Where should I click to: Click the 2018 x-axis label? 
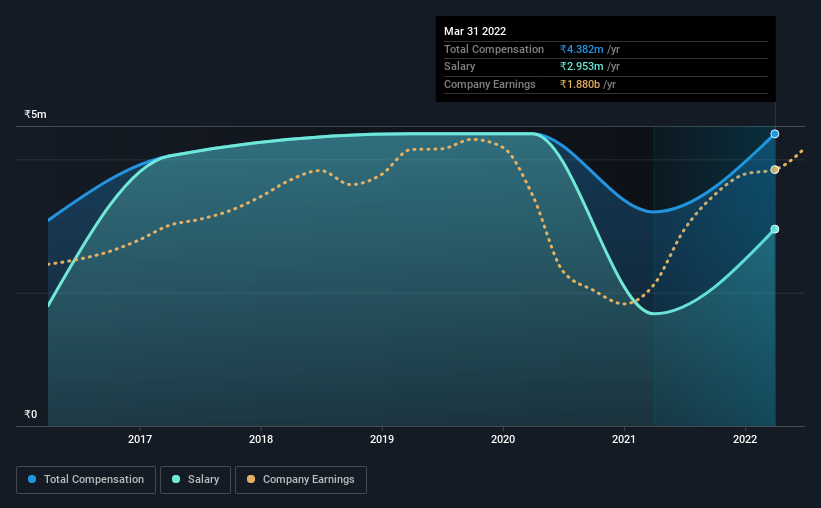[x=261, y=439]
